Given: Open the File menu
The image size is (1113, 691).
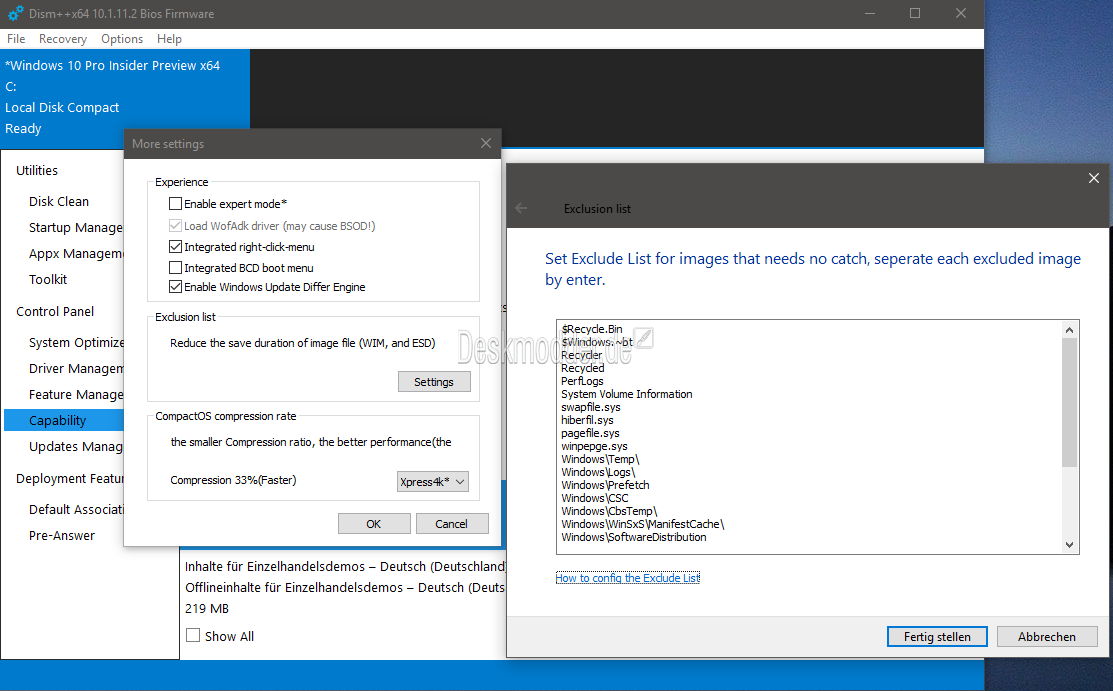Looking at the screenshot, I should [x=16, y=39].
